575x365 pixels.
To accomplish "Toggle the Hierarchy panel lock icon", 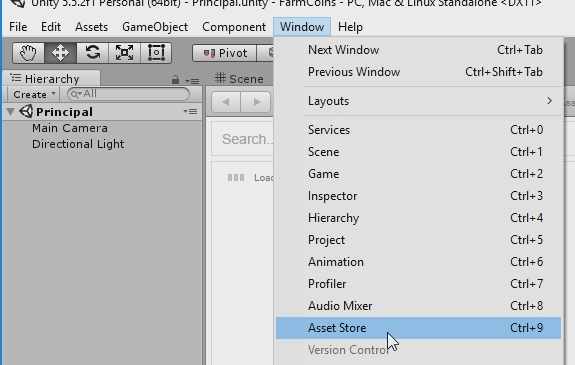I will click(175, 80).
